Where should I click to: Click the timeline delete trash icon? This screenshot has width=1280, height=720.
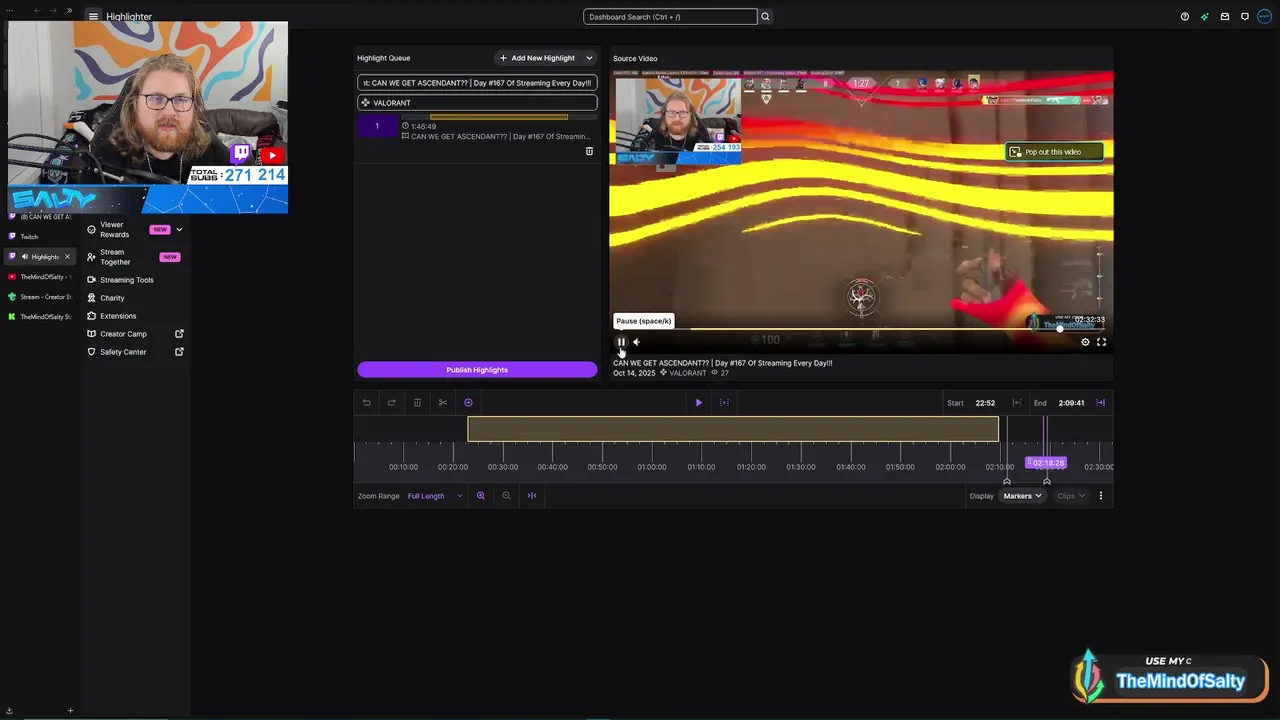pos(417,403)
